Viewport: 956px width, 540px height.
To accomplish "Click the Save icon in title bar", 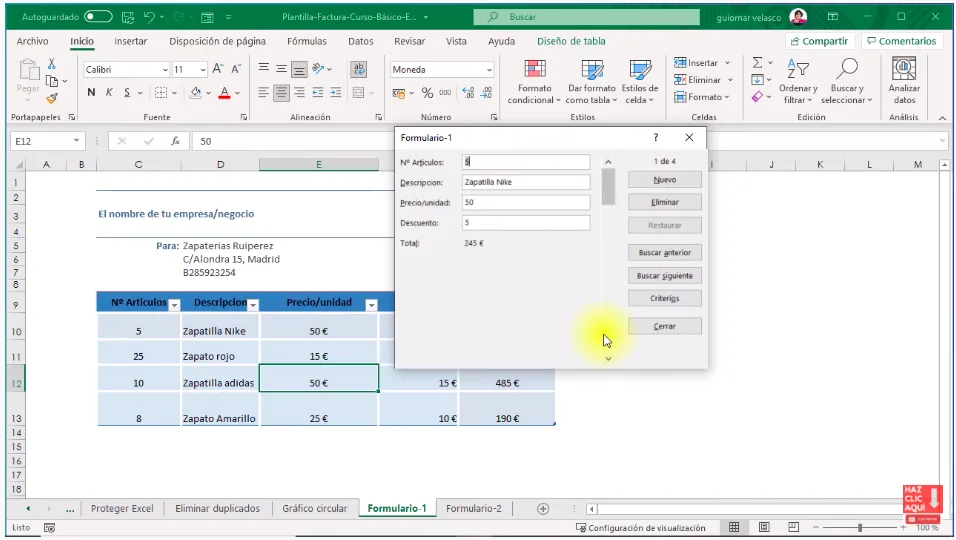I will click(x=127, y=17).
